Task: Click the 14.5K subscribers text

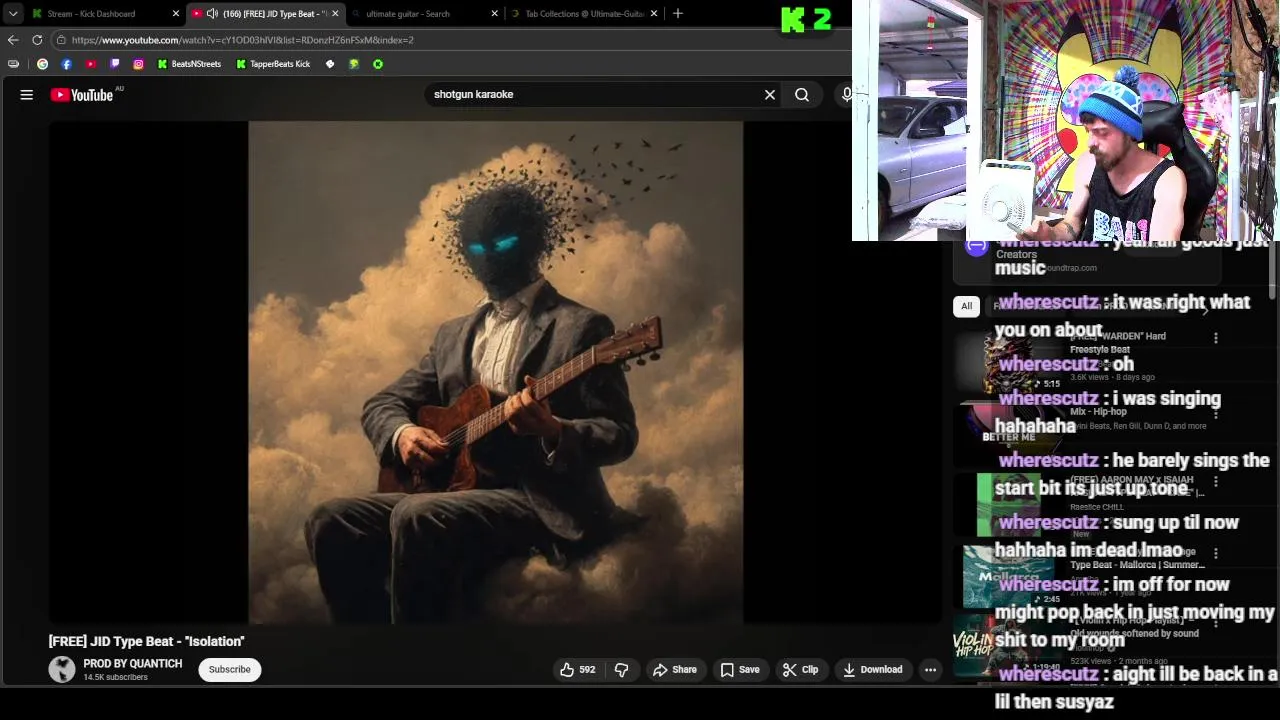Action: click(x=115, y=678)
